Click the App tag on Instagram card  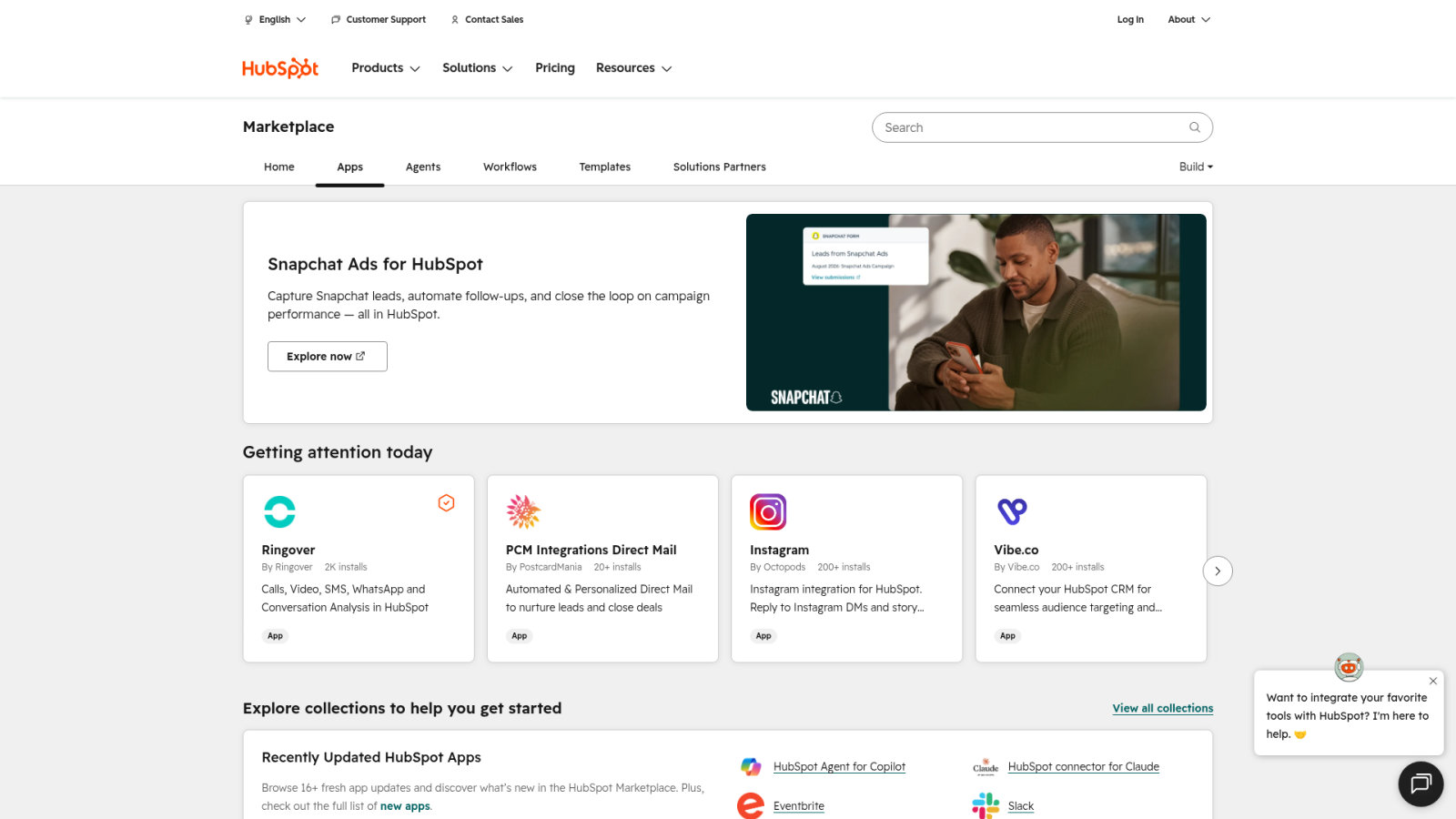[763, 636]
